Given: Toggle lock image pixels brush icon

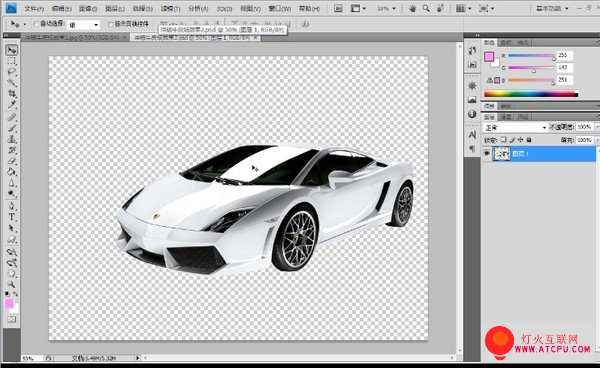Looking at the screenshot, I should (x=512, y=140).
